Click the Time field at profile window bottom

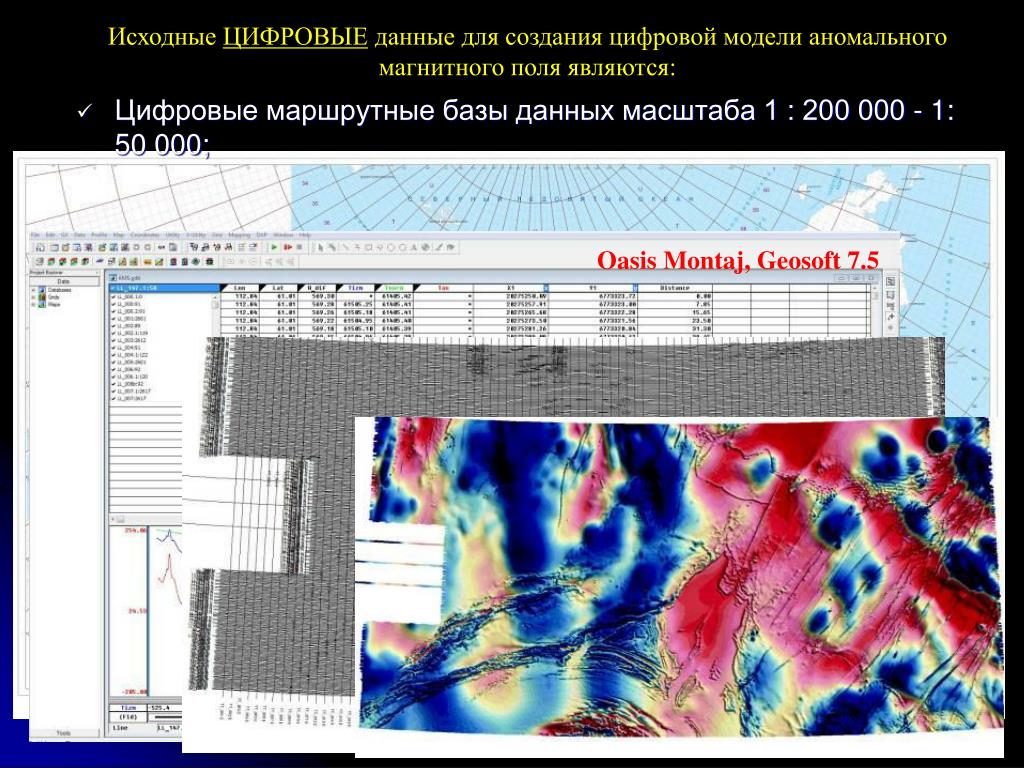point(129,708)
